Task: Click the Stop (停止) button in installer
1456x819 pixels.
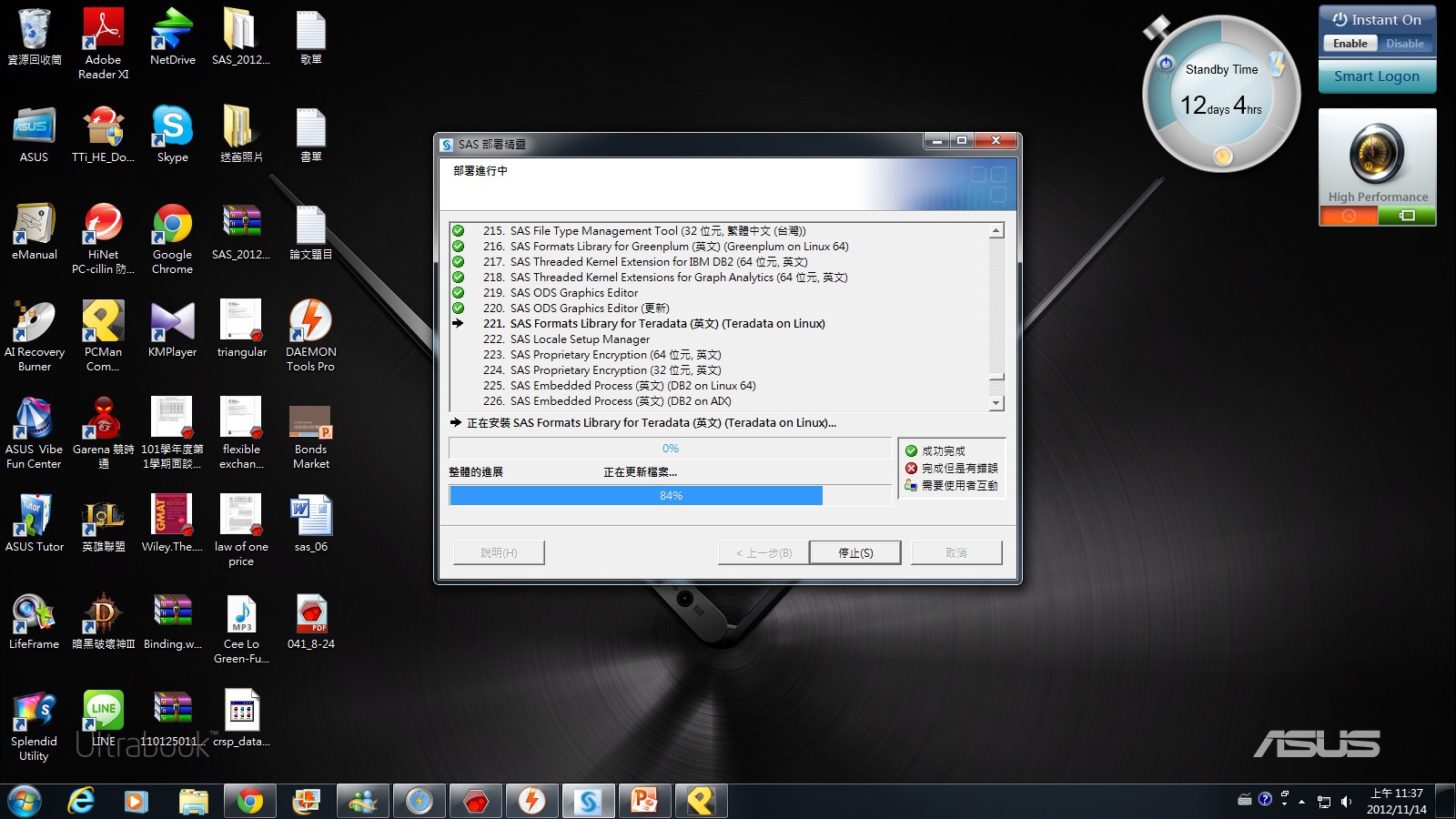Action: (x=854, y=552)
